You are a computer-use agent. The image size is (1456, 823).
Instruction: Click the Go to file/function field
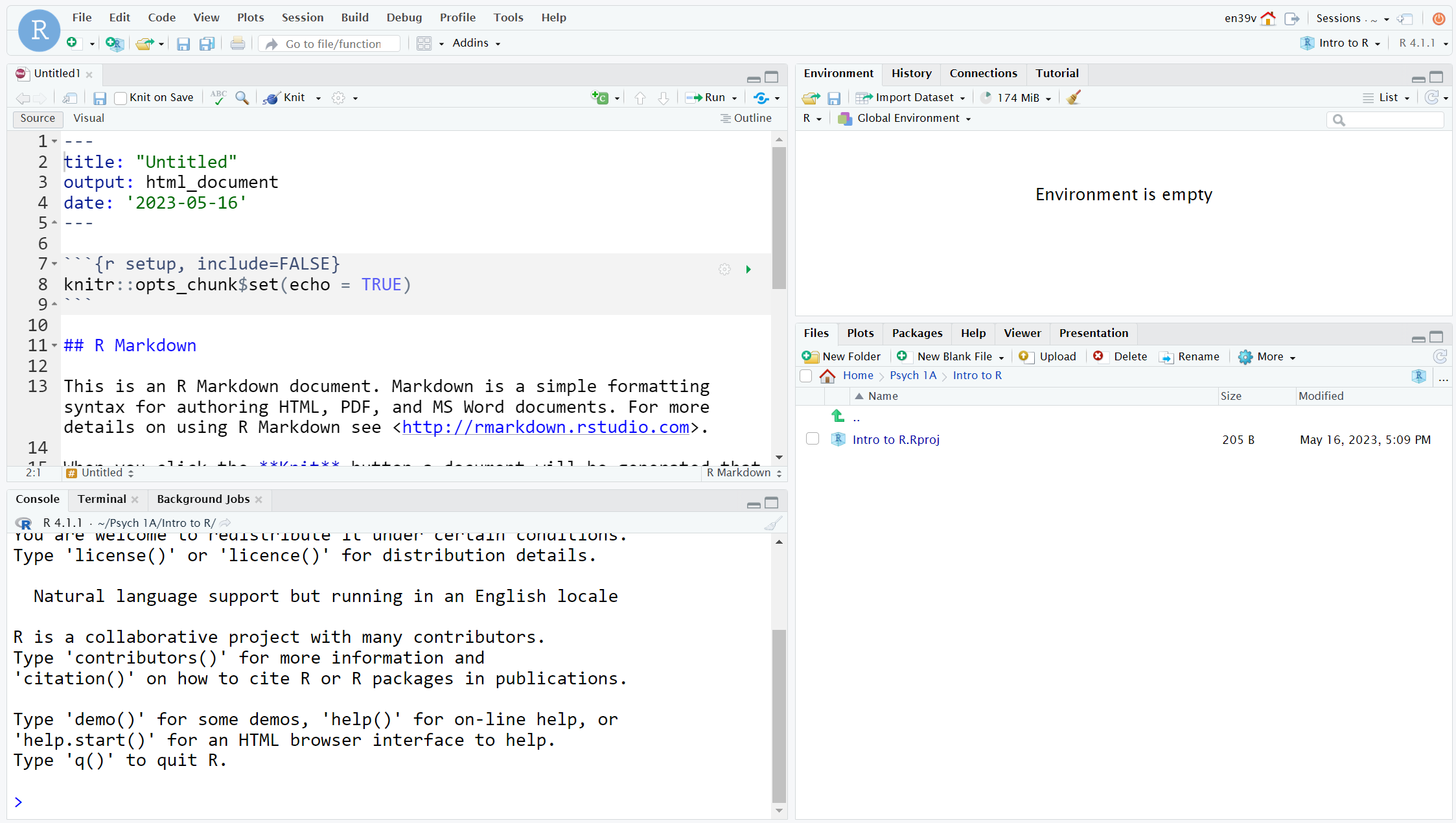click(330, 43)
